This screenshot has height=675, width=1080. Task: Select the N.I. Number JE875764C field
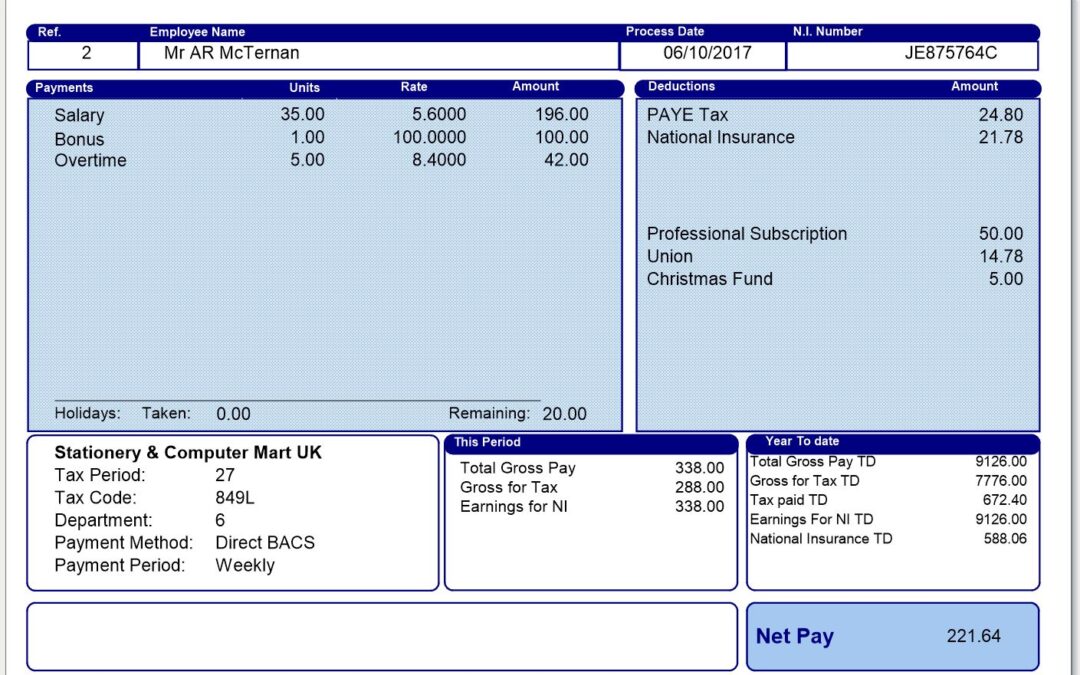(950, 54)
